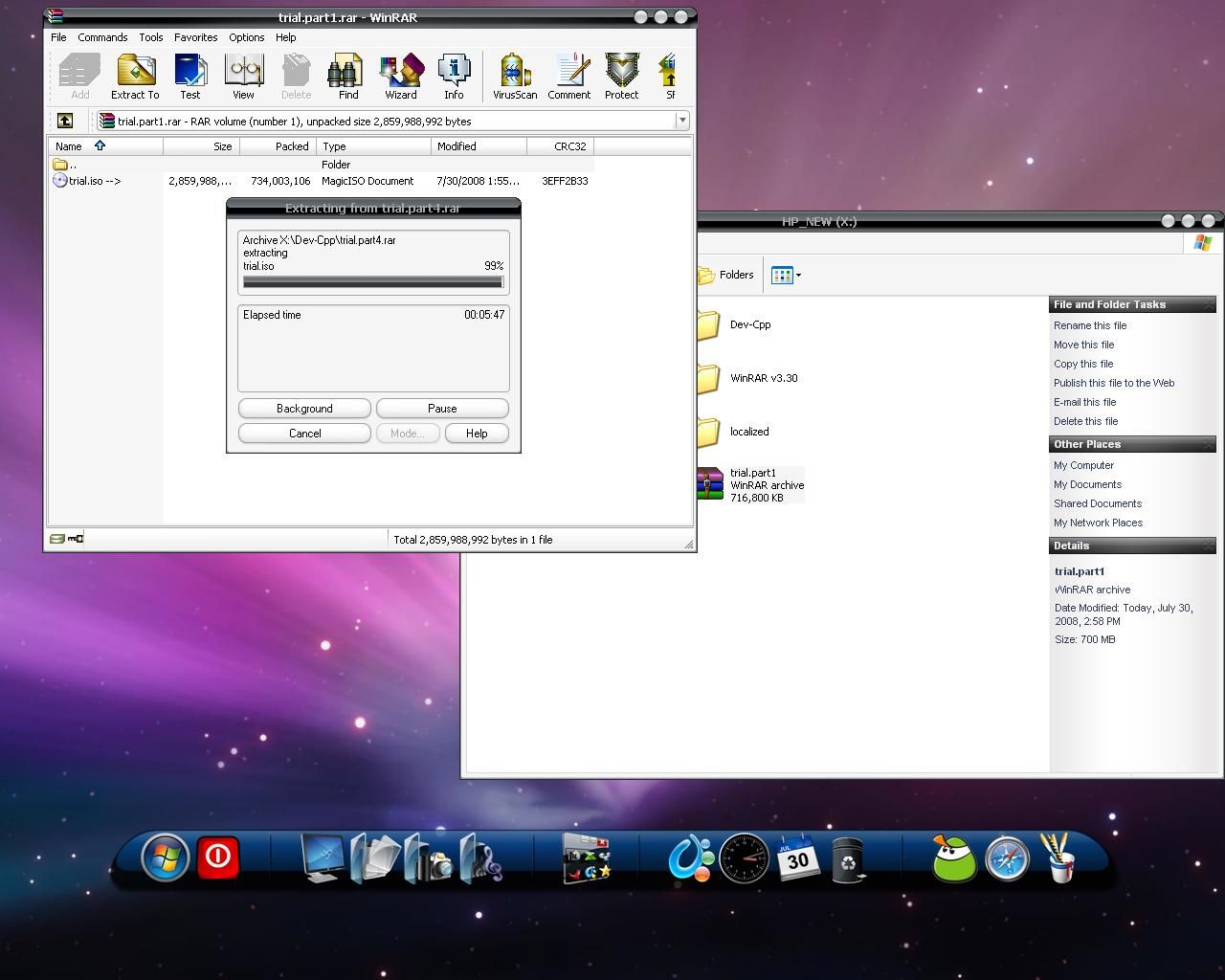Click Rename this file link

pyautogui.click(x=1090, y=325)
